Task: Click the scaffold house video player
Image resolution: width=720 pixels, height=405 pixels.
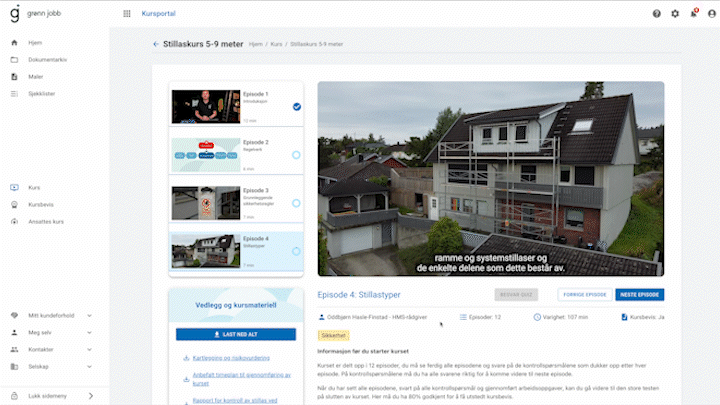Action: pyautogui.click(x=491, y=179)
